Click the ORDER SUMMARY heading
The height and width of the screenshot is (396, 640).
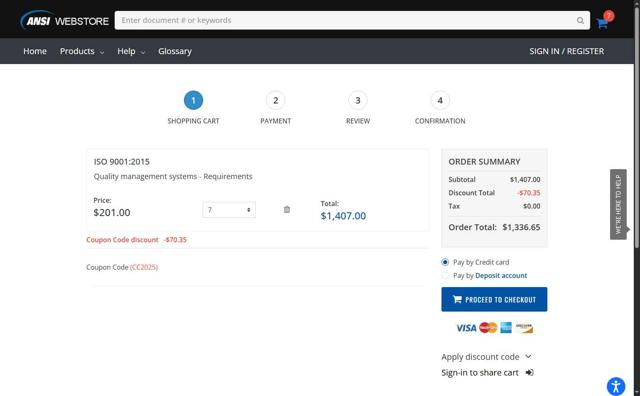click(484, 162)
